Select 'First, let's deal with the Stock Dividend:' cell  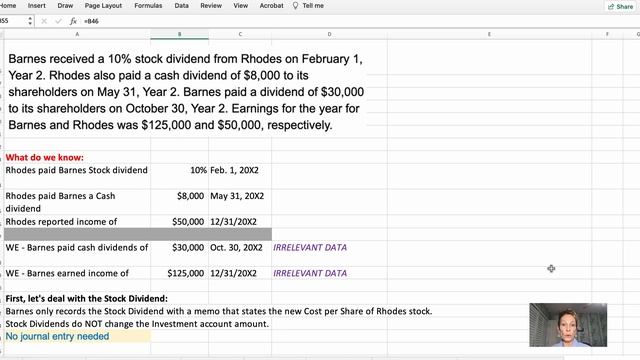click(87, 298)
